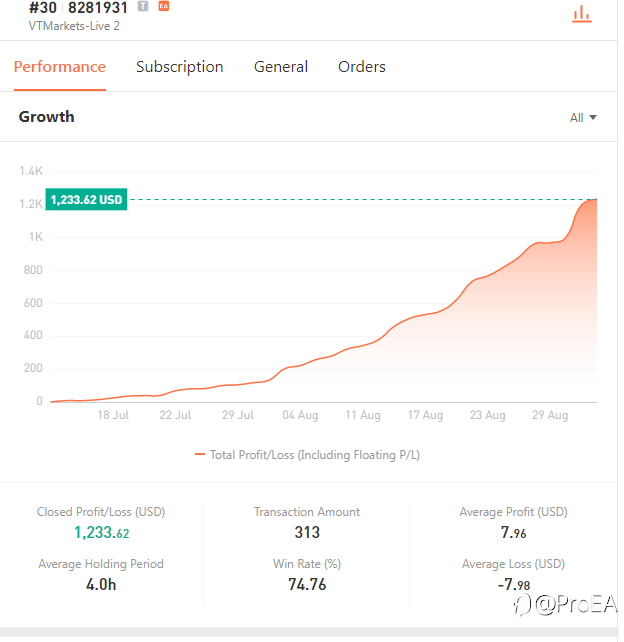The image size is (624, 642).
Task: Click the Win Rate value 74.76
Action: click(x=307, y=584)
